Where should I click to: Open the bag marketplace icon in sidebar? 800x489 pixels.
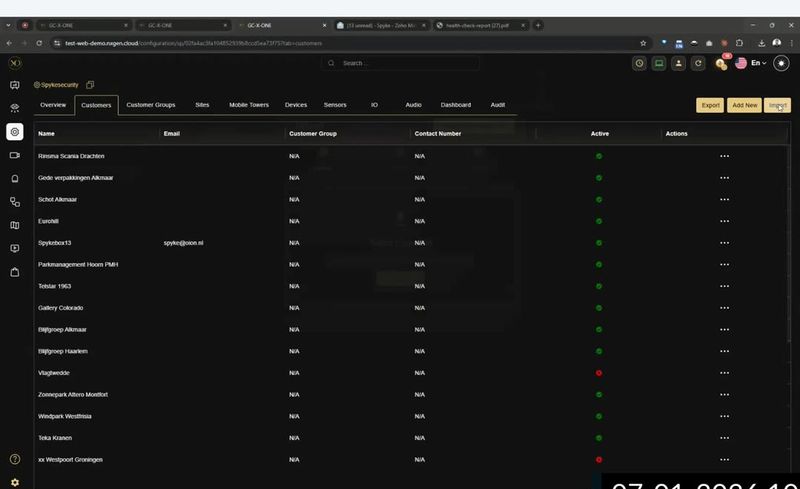point(15,272)
